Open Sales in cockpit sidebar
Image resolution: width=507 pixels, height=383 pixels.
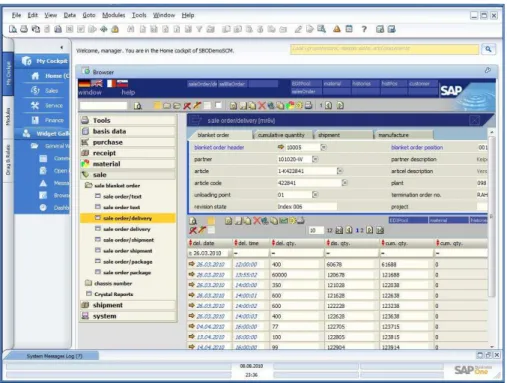45,90
